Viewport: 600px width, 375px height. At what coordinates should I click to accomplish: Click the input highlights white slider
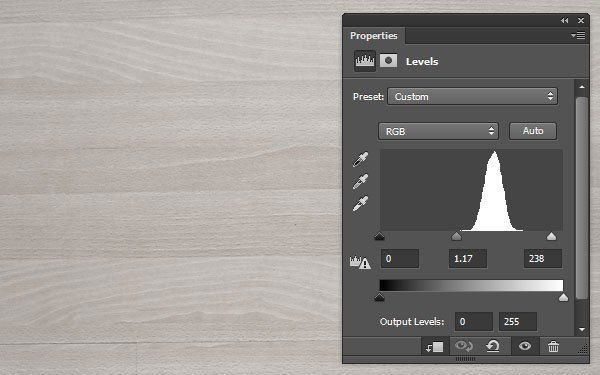[x=551, y=236]
